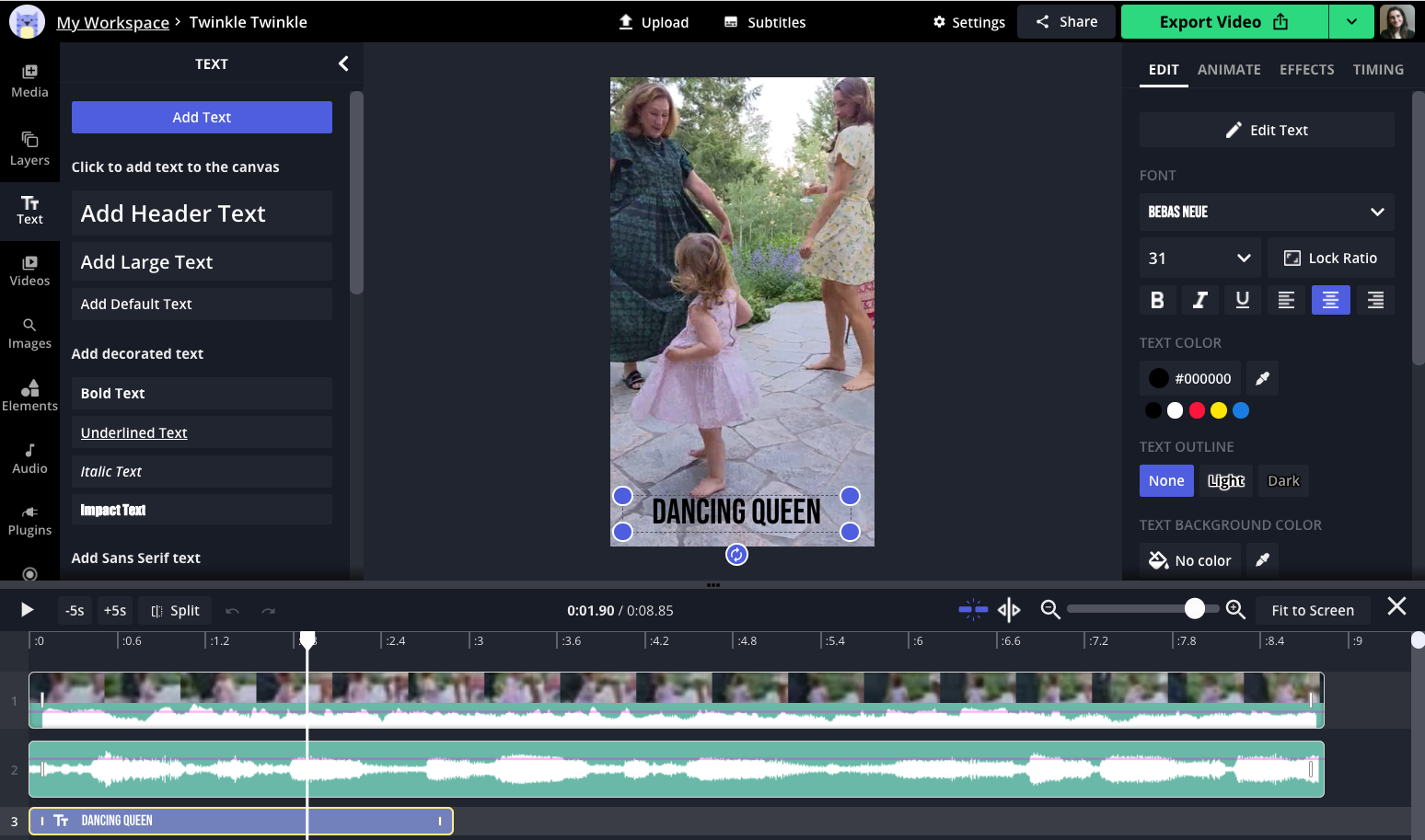Open the Elements sidebar panel
This screenshot has width=1425, height=840.
(29, 395)
